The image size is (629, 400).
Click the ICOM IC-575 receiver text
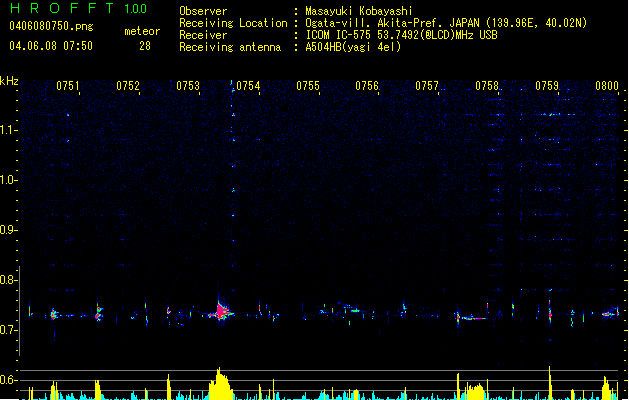[402, 35]
